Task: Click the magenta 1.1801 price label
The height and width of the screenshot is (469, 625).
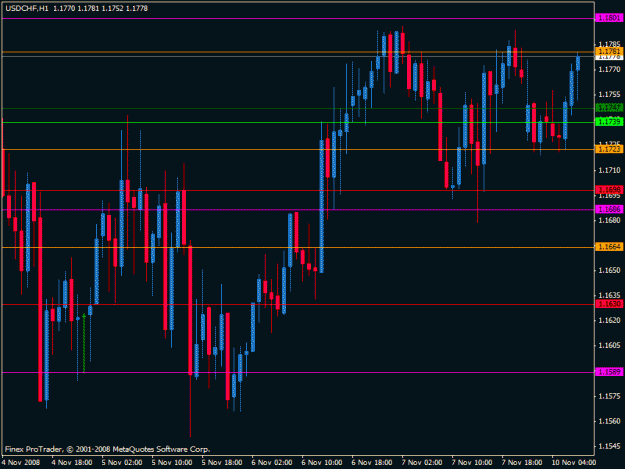Action: click(x=609, y=18)
